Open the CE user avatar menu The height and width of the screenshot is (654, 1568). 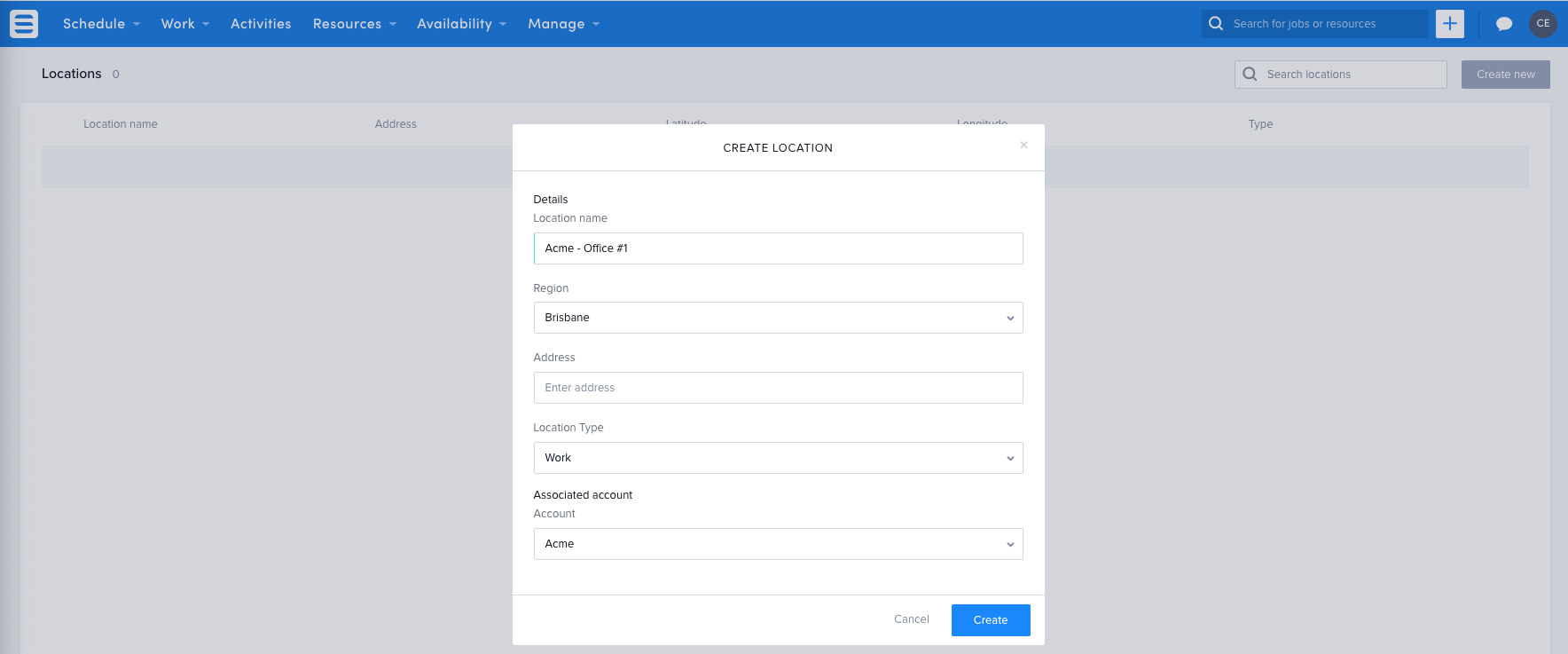click(1542, 24)
